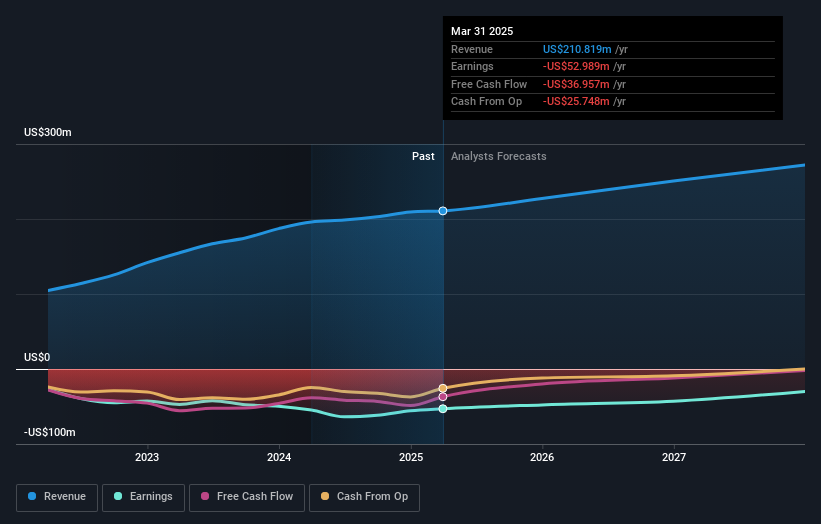
Task: Select the 2026 x-axis label
Action: [x=542, y=457]
